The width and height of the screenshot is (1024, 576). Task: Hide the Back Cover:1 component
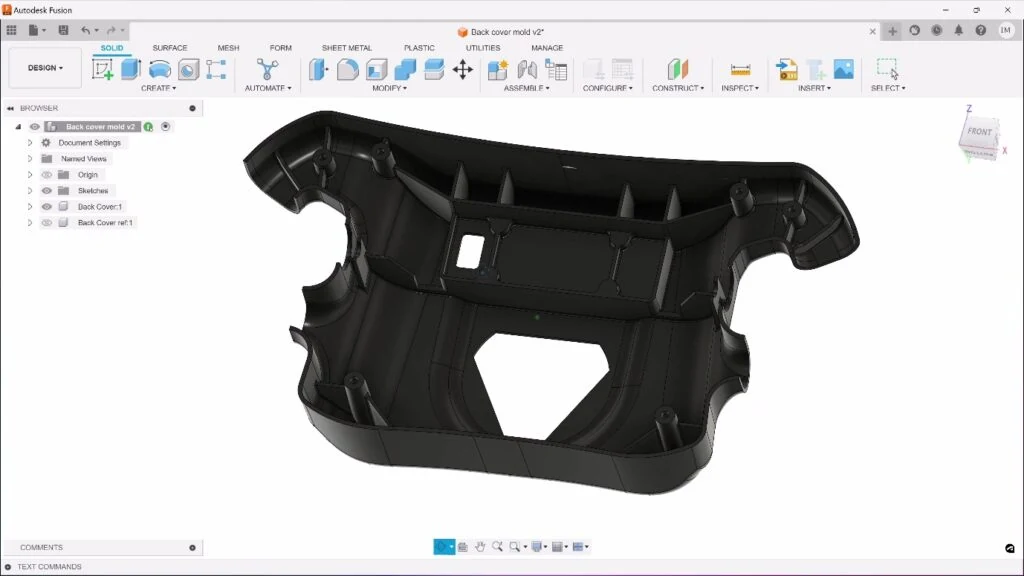tap(46, 206)
